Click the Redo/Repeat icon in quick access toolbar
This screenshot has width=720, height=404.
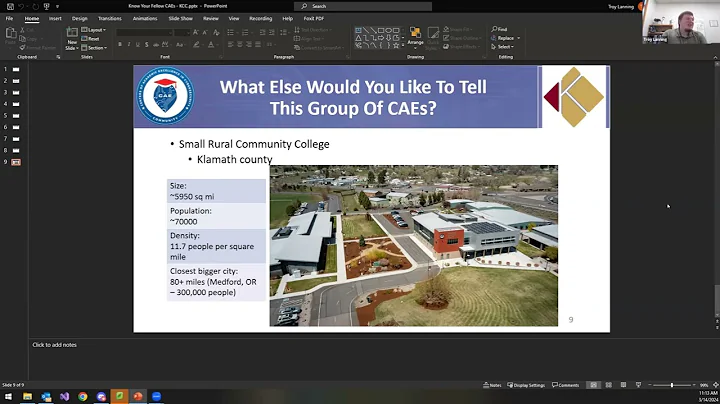point(36,6)
